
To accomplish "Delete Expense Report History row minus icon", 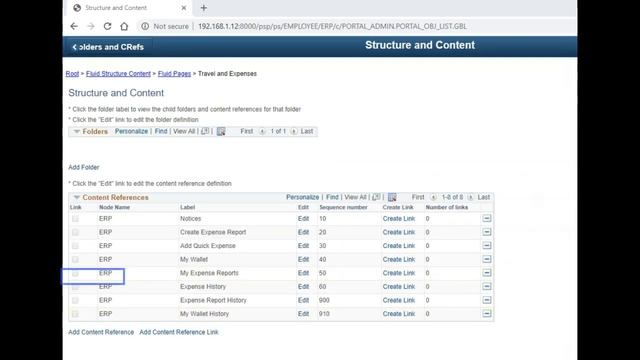I will (487, 300).
